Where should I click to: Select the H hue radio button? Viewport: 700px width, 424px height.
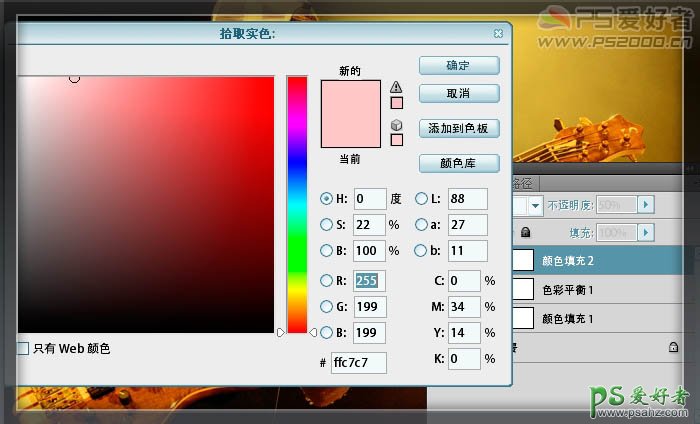point(326,198)
